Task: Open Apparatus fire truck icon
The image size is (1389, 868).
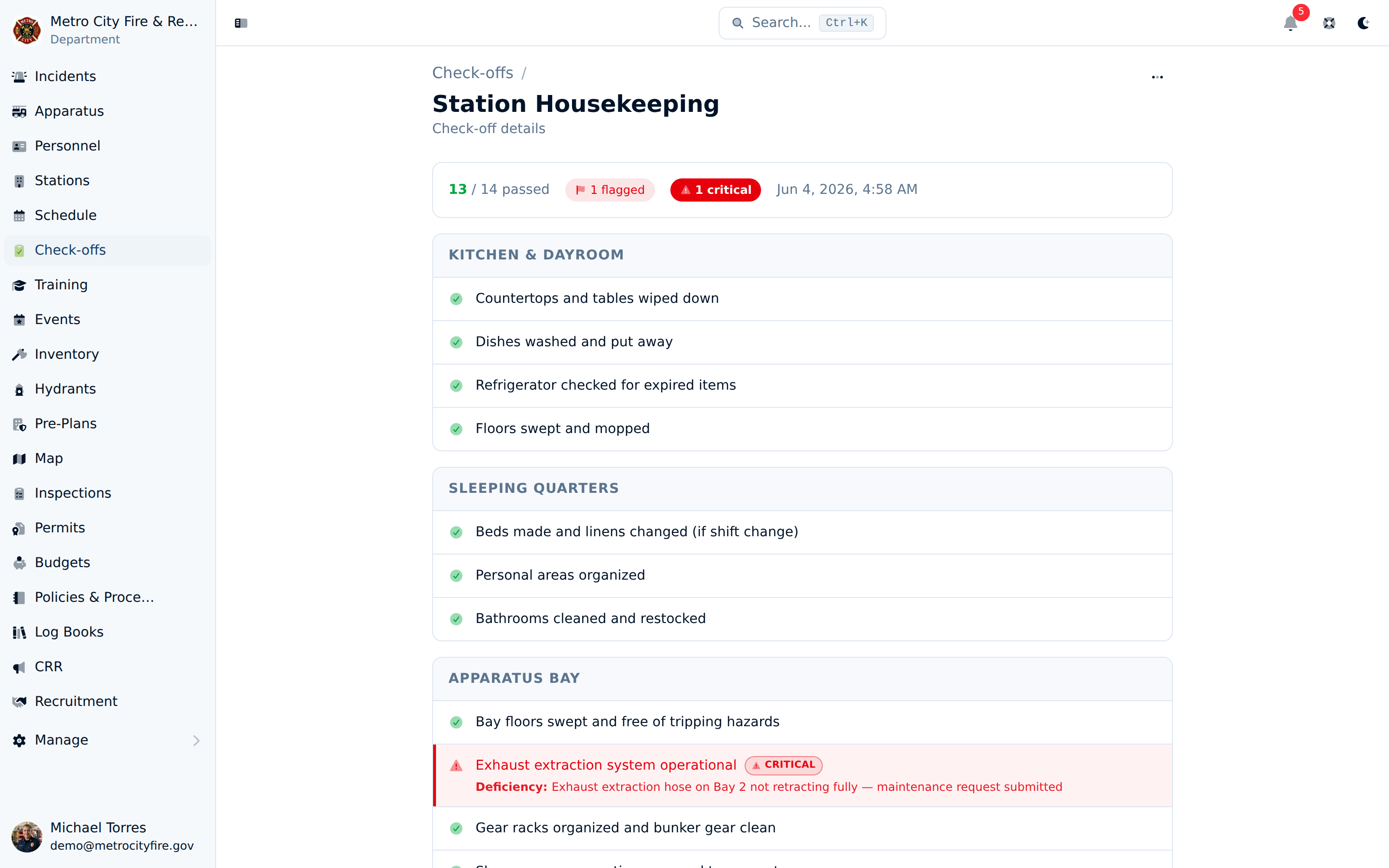Action: point(19,111)
